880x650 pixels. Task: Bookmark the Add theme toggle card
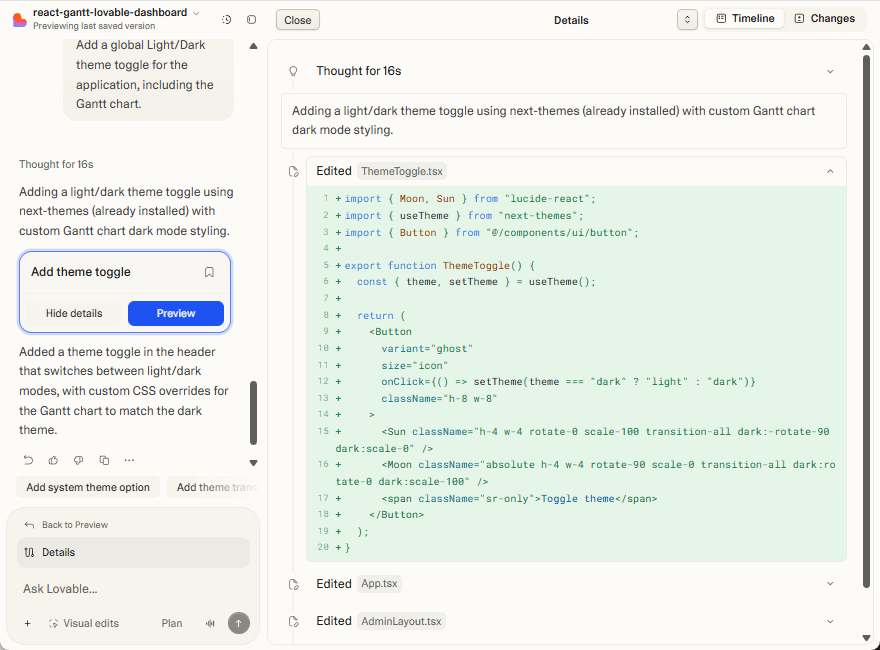tap(210, 270)
